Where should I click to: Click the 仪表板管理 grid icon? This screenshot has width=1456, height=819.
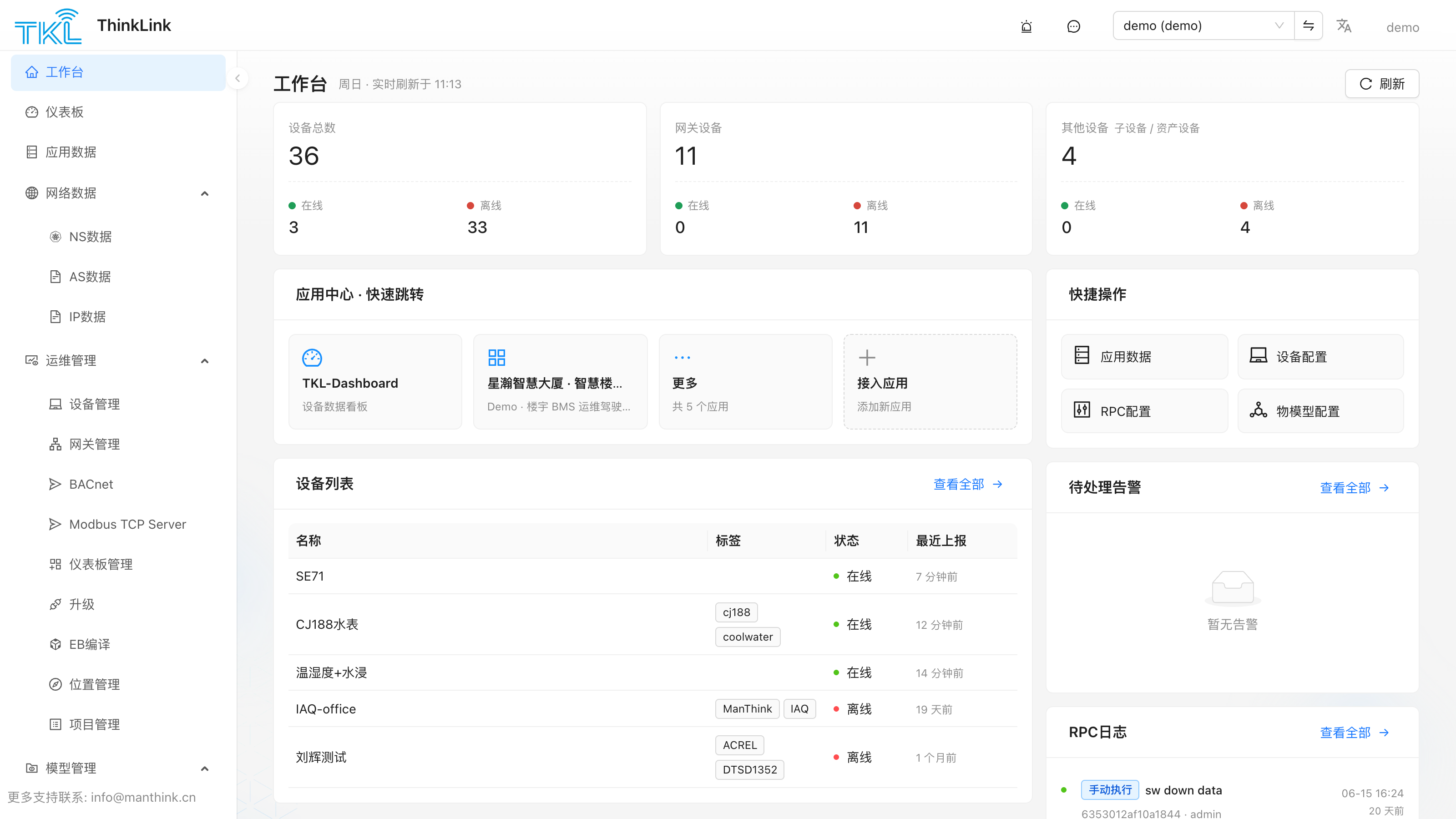click(x=55, y=564)
